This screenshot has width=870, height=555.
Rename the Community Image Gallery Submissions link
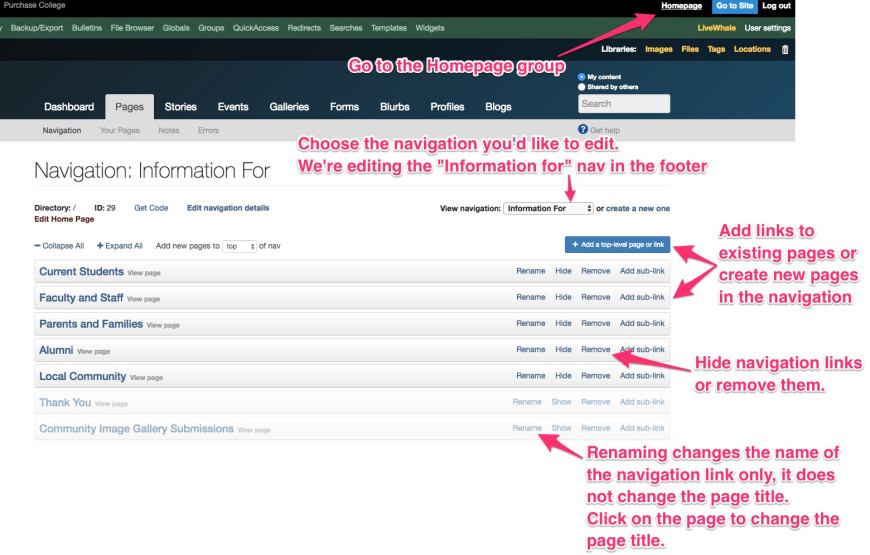click(527, 428)
